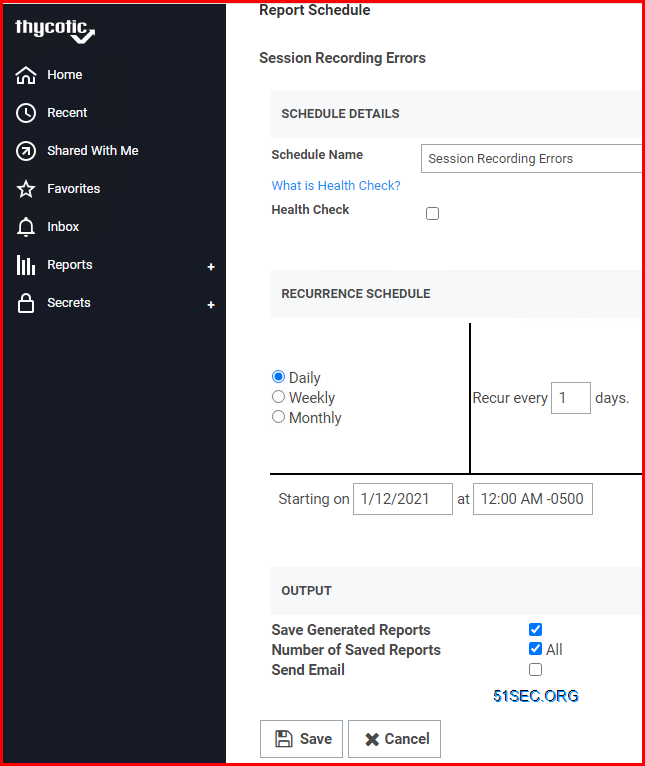Expand the Reports menu with plus

(211, 267)
